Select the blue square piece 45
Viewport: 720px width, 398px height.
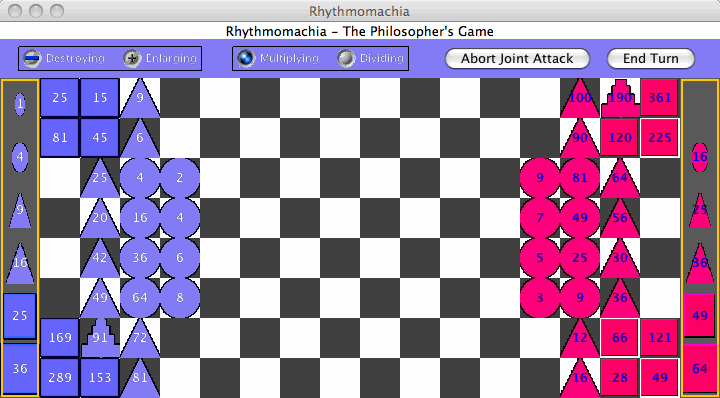(100, 138)
